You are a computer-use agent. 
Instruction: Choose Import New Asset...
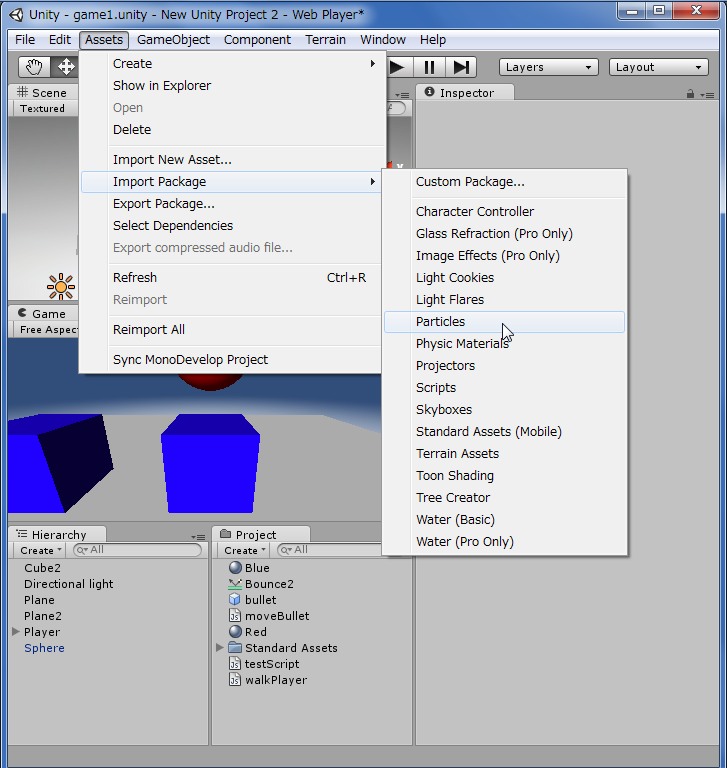coord(231,160)
